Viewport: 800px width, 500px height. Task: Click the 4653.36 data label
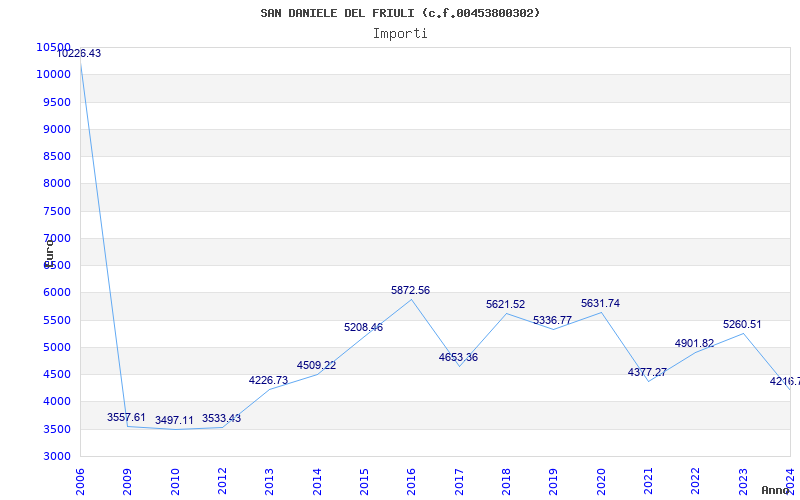tap(458, 357)
